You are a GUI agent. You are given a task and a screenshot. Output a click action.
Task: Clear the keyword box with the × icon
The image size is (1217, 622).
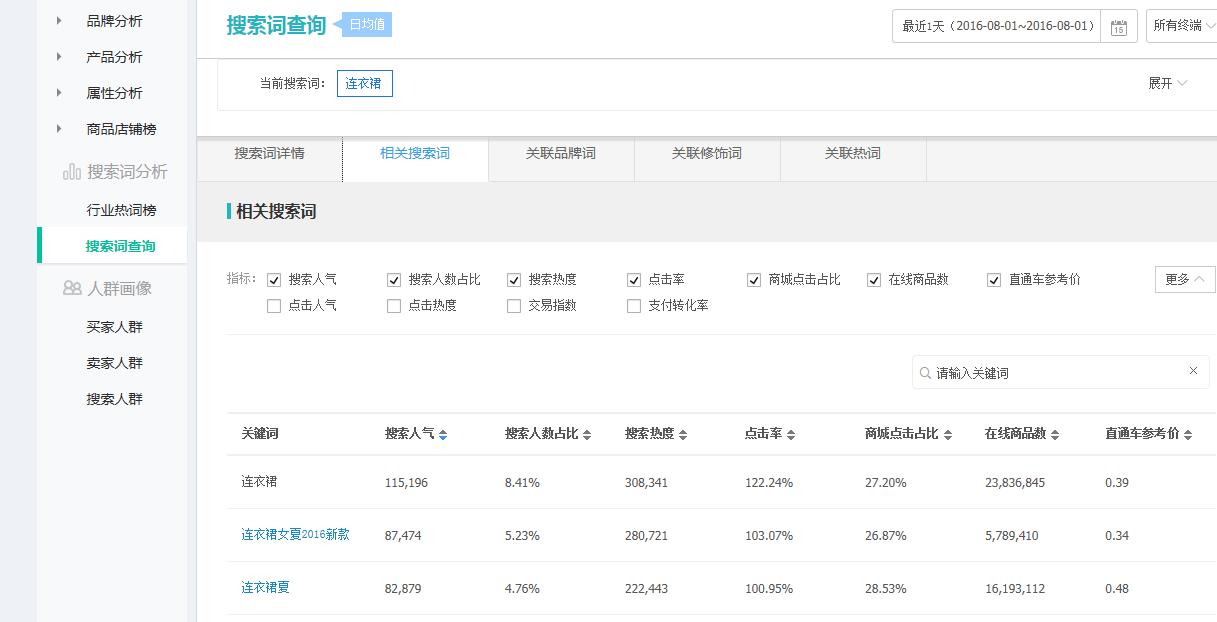tap(1192, 371)
